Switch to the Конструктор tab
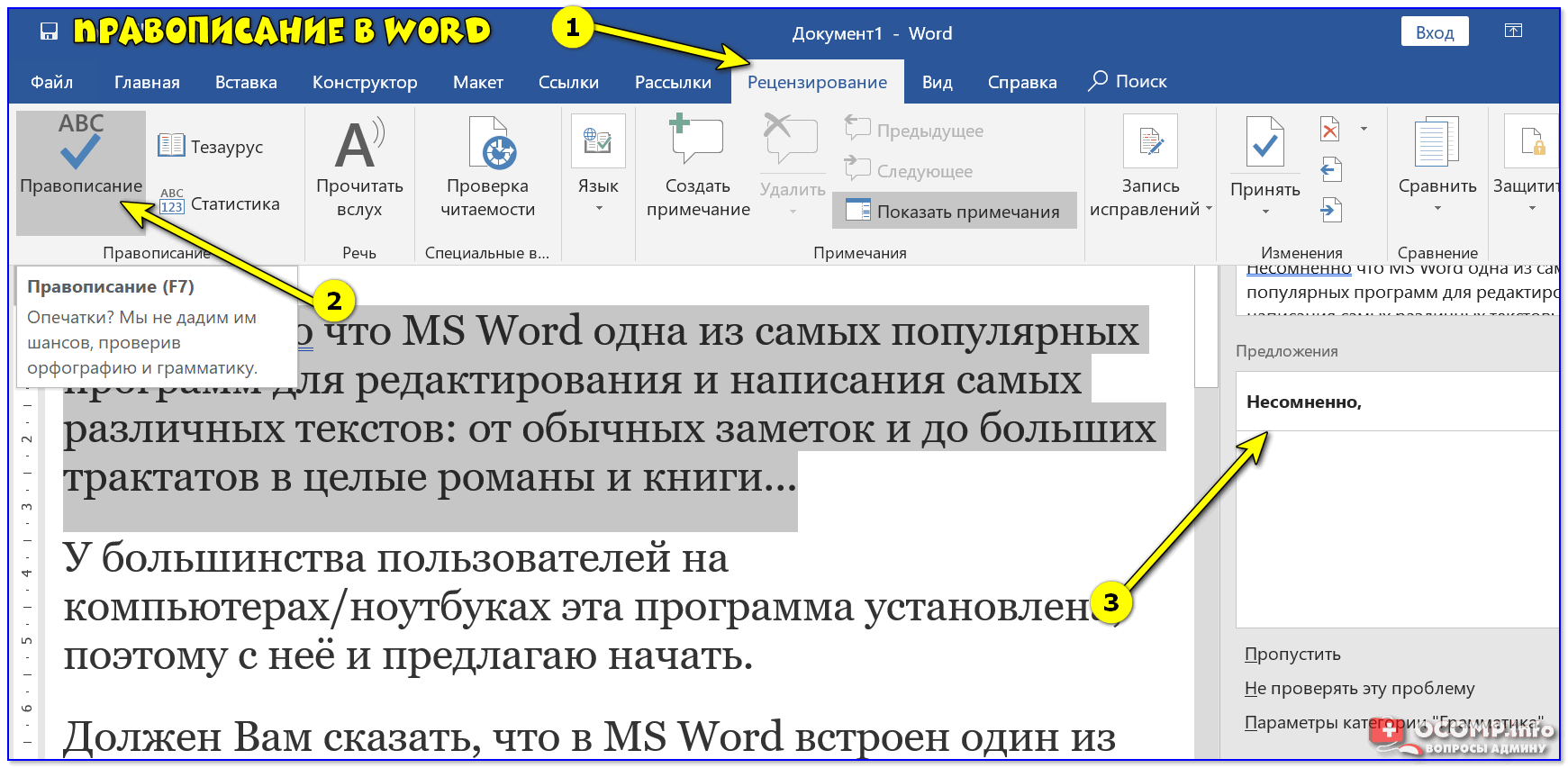The width and height of the screenshot is (1568, 768). click(365, 82)
